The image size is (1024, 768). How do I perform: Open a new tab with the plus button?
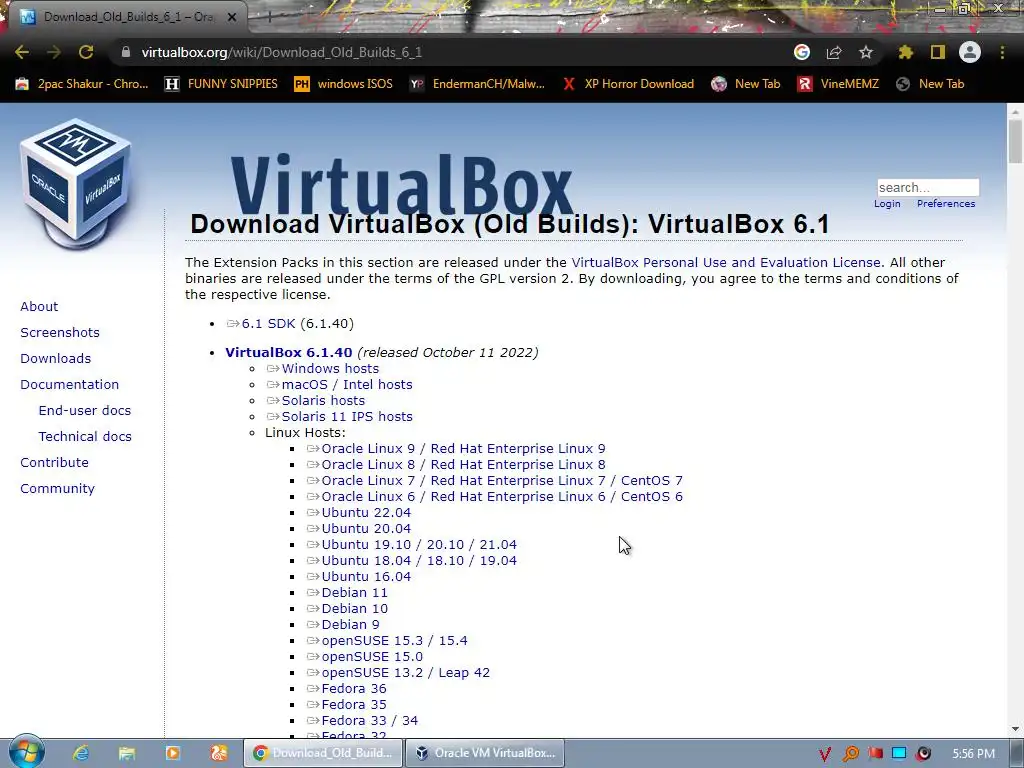coord(269,17)
